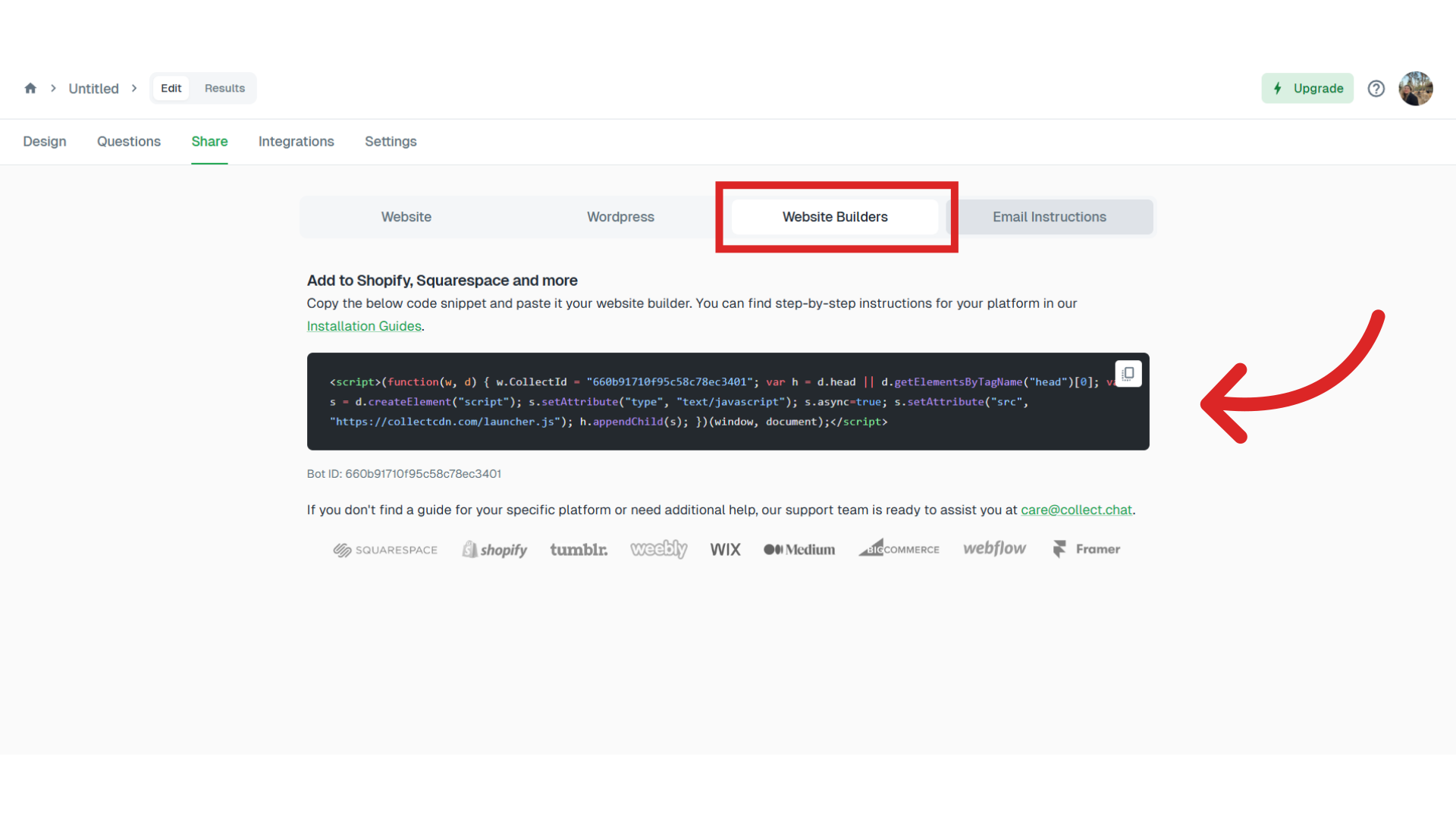Click the Upgrade button
Viewport: 1456px width, 819px height.
pos(1307,89)
